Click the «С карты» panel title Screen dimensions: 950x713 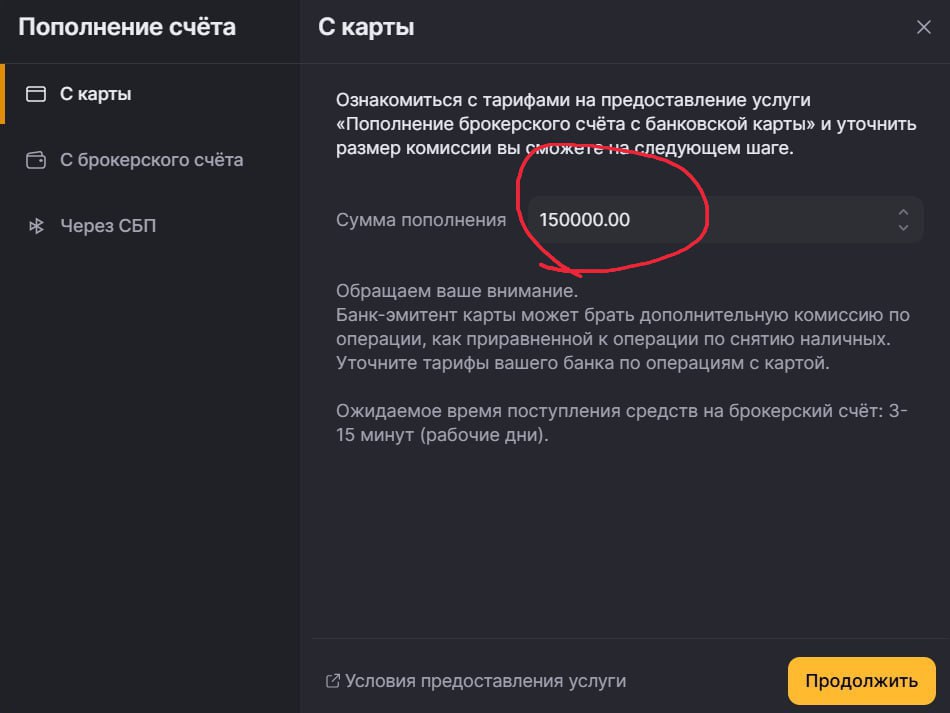click(366, 27)
